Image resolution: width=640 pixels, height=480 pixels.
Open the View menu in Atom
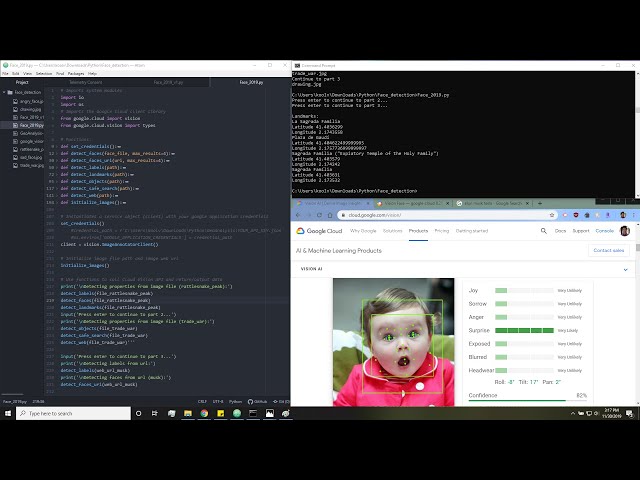tap(27, 73)
